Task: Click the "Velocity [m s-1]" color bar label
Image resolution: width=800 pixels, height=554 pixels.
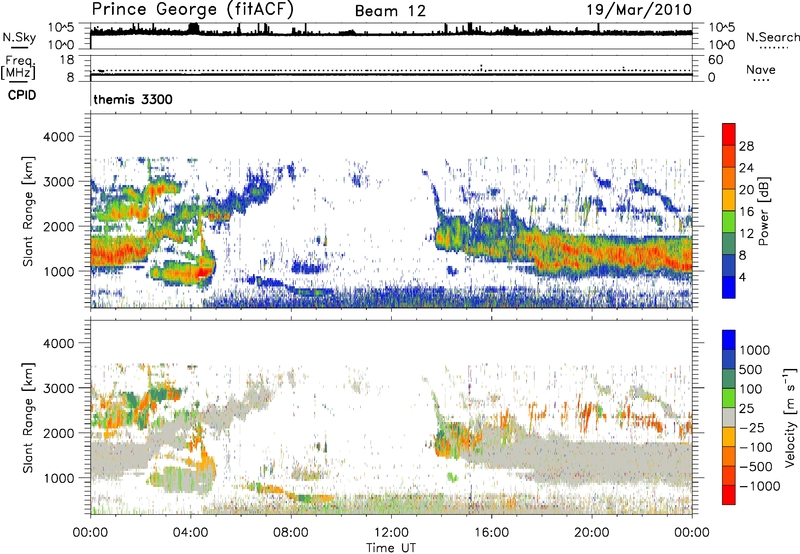Action: (790, 417)
